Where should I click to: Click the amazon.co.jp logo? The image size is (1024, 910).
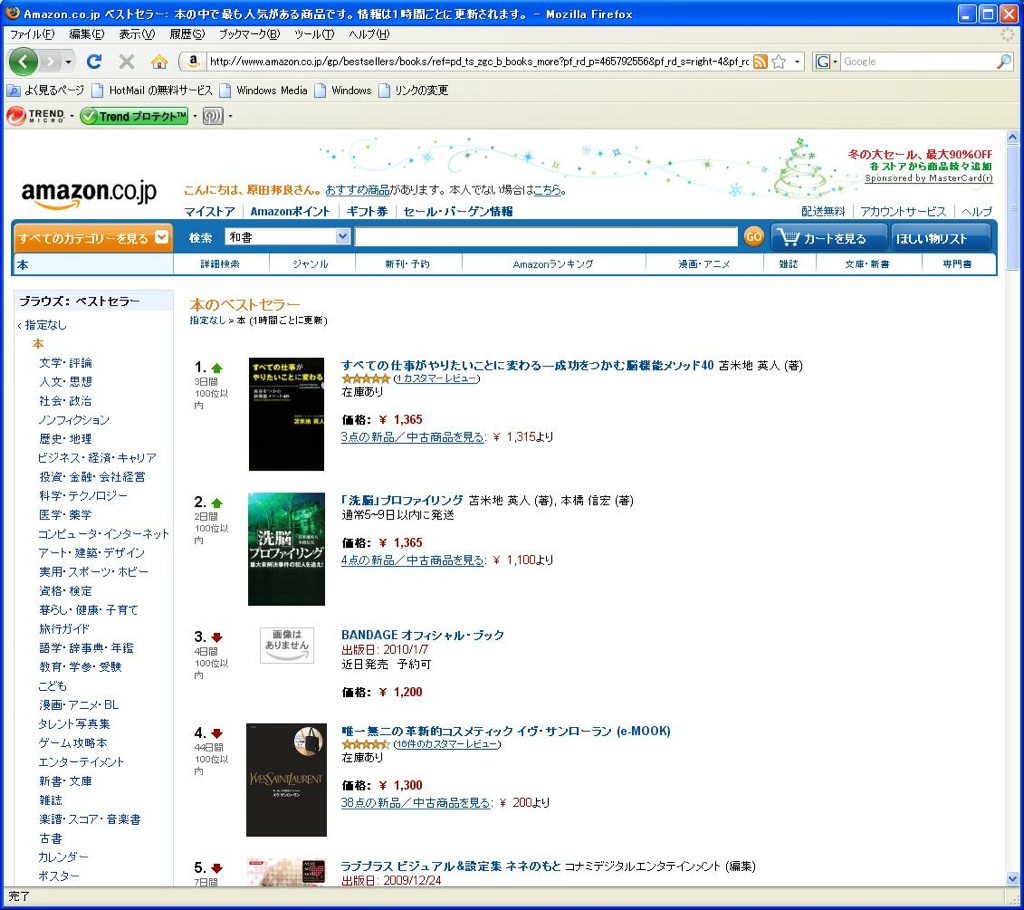pyautogui.click(x=89, y=193)
